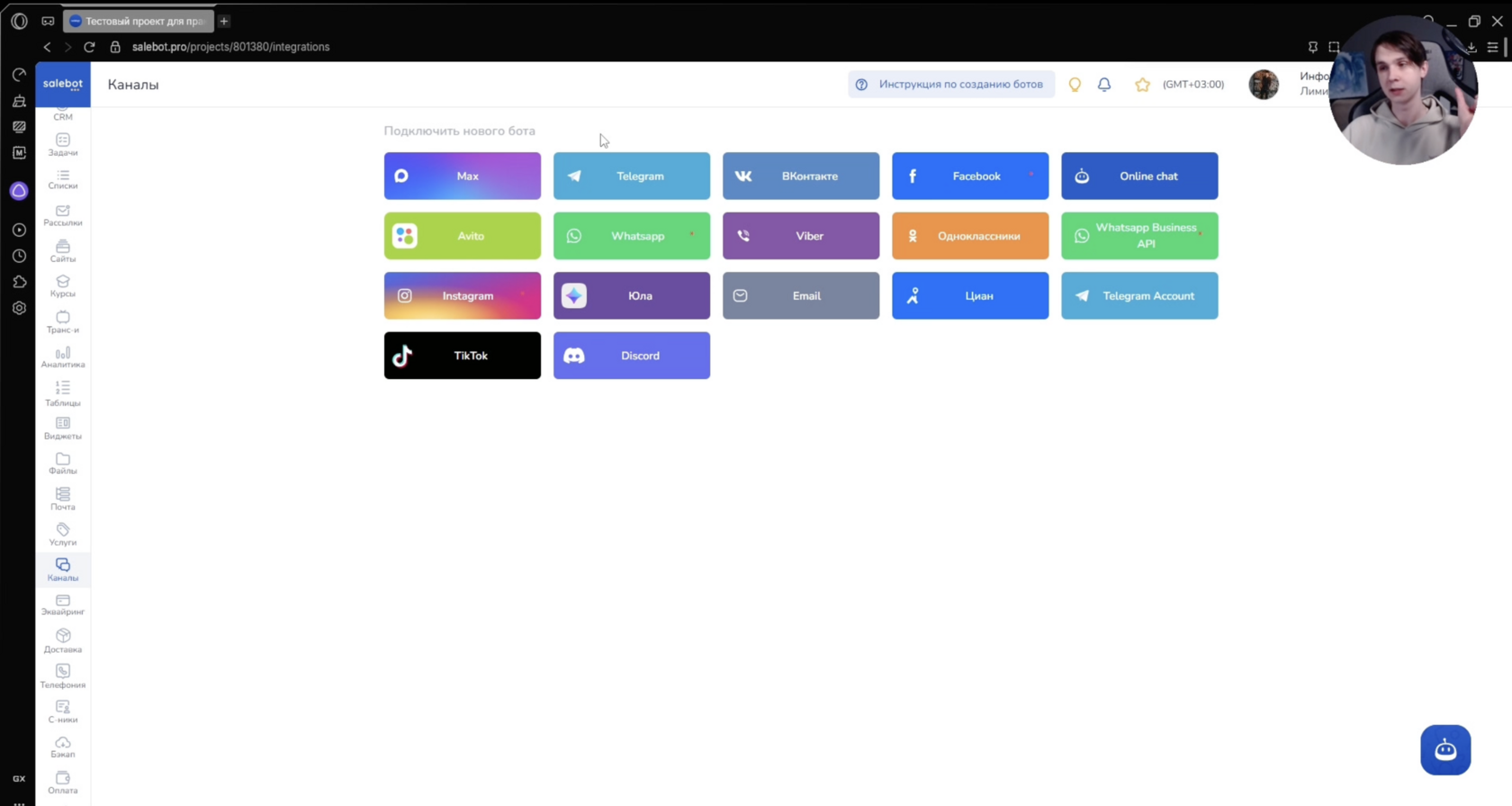
Task: Click the lightbulb icon in the header
Action: (x=1075, y=85)
